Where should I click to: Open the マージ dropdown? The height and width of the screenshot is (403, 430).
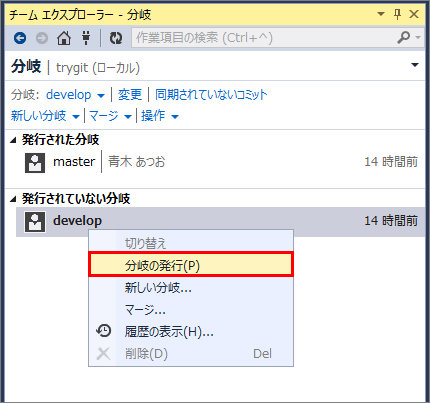110,116
